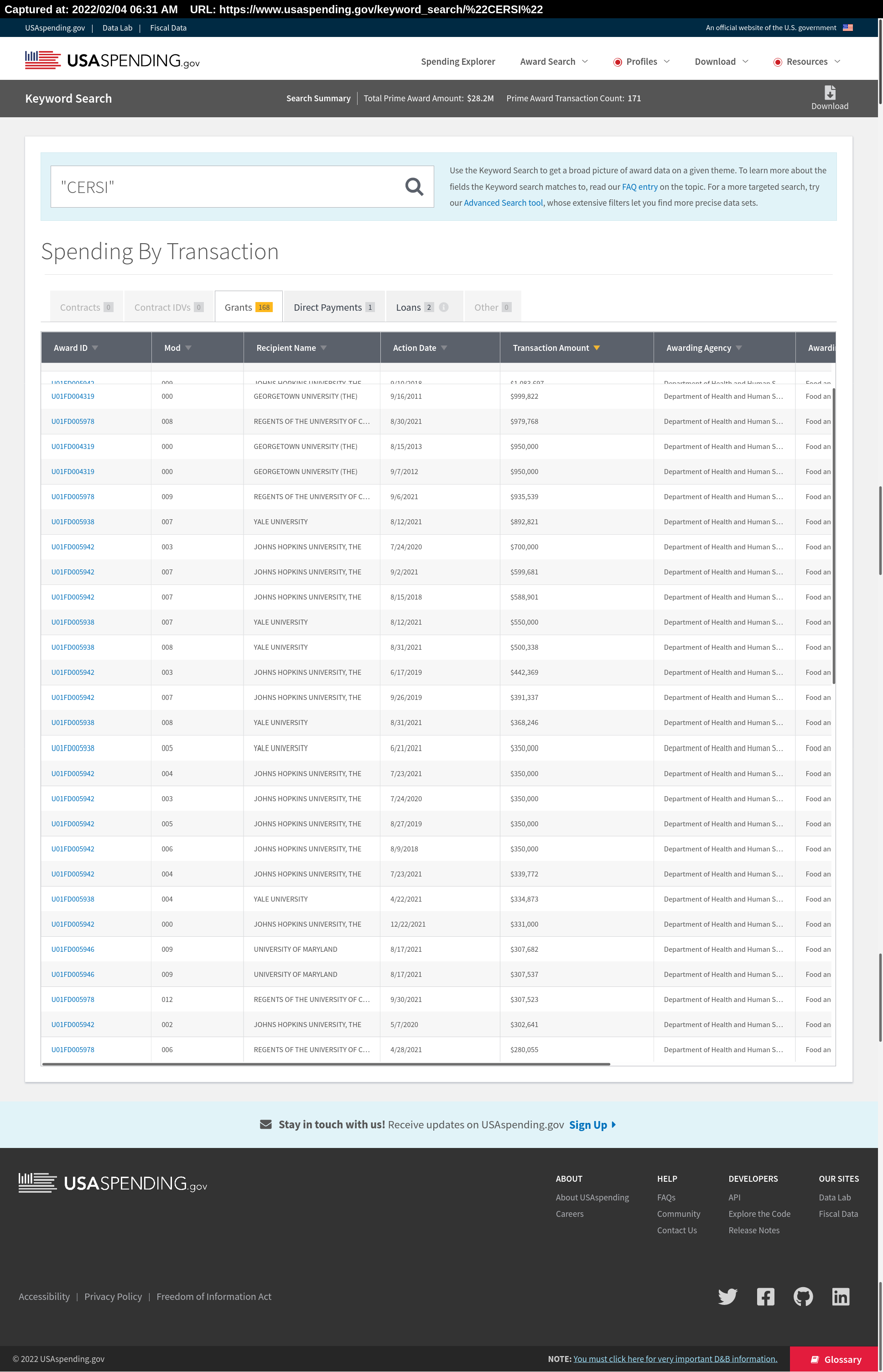This screenshot has height=1372, width=883.
Task: Open the Careers footer link
Action: (x=569, y=1214)
